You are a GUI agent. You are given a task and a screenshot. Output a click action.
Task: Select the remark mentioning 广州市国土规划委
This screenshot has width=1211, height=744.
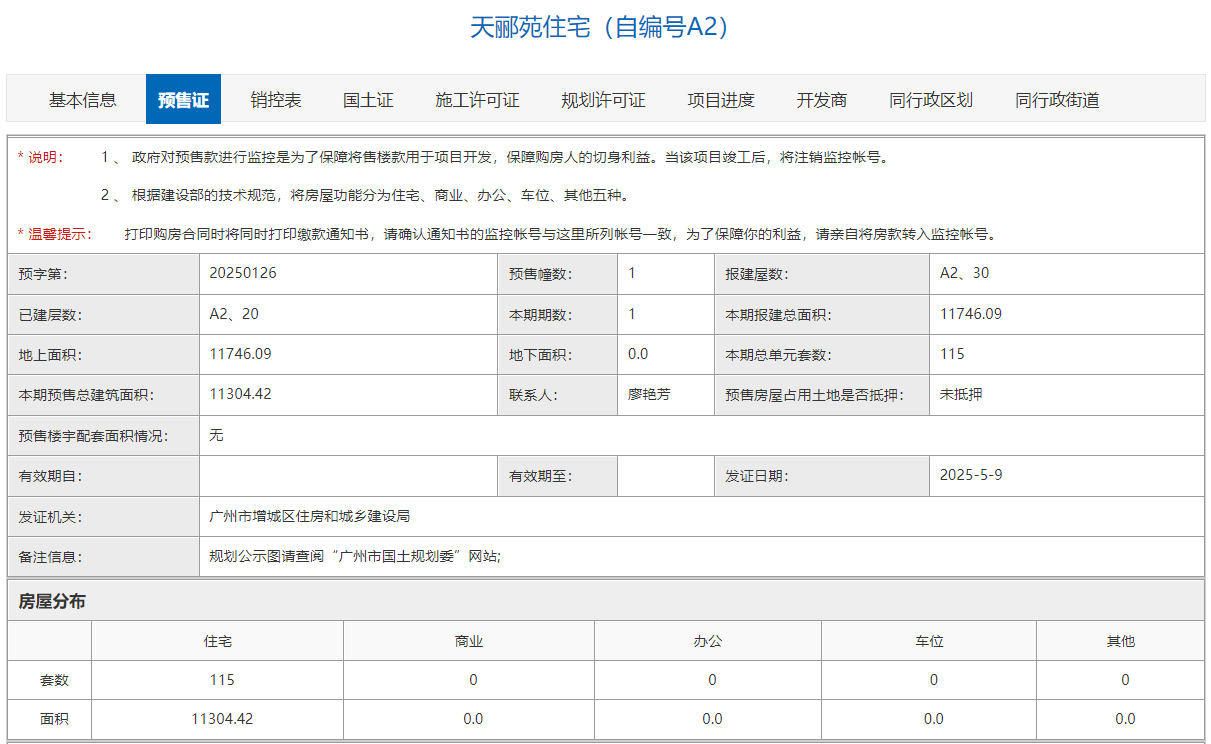(x=355, y=556)
